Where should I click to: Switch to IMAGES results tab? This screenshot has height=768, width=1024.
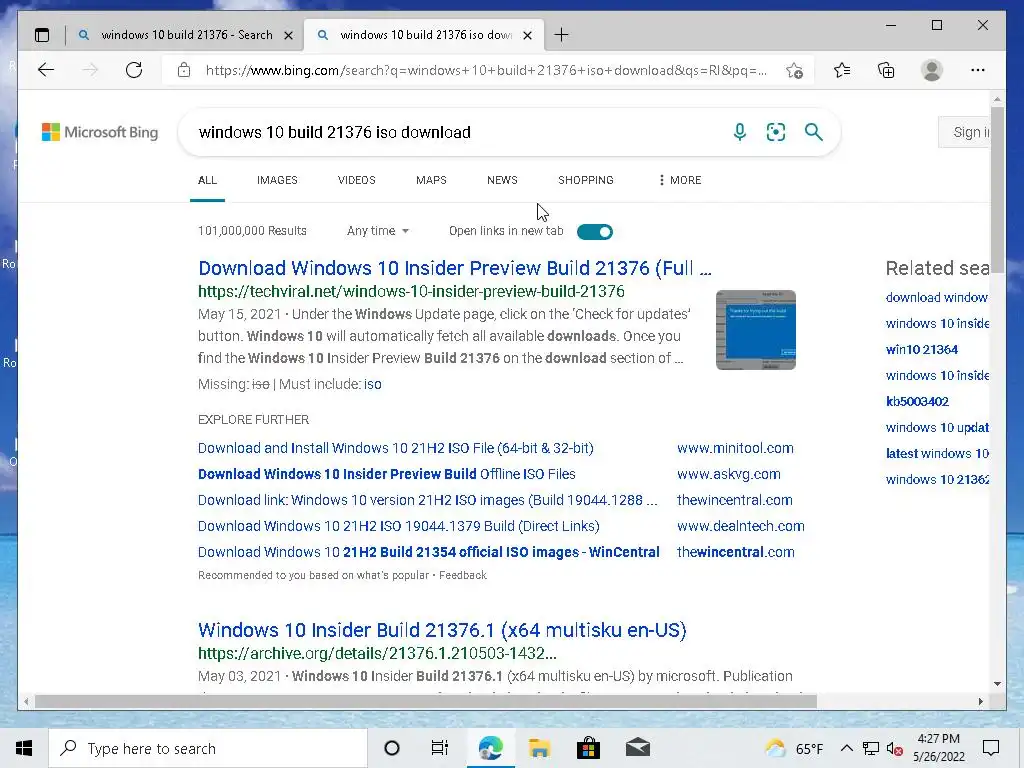(x=277, y=180)
